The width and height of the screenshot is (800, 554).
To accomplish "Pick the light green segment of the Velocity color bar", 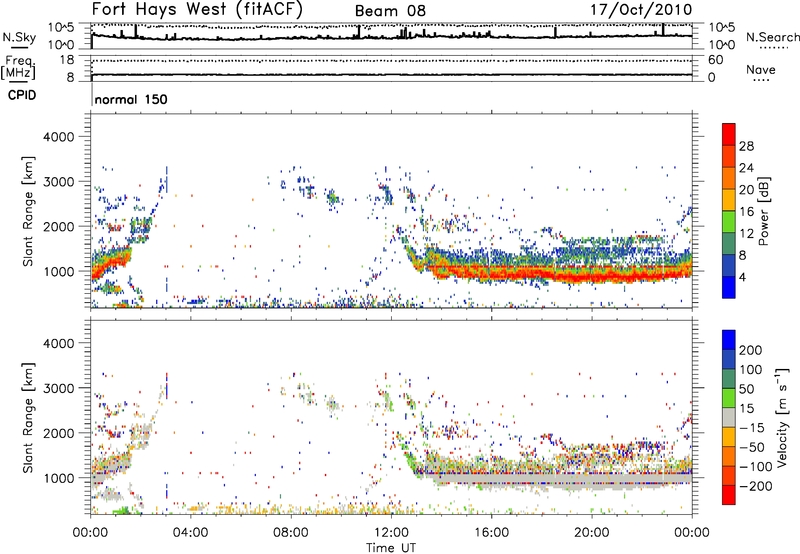I will click(729, 398).
